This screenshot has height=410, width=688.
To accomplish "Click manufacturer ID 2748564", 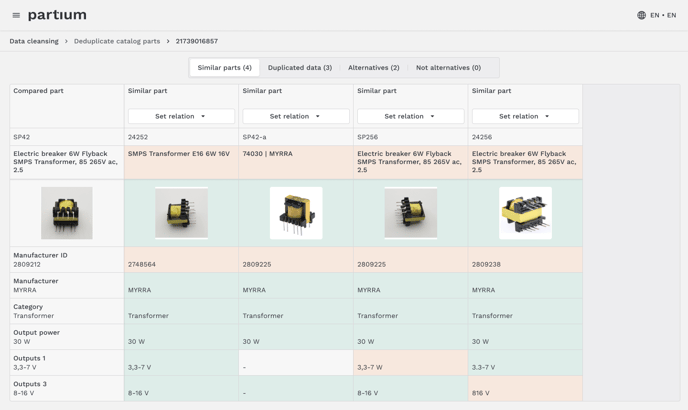I will point(141,264).
